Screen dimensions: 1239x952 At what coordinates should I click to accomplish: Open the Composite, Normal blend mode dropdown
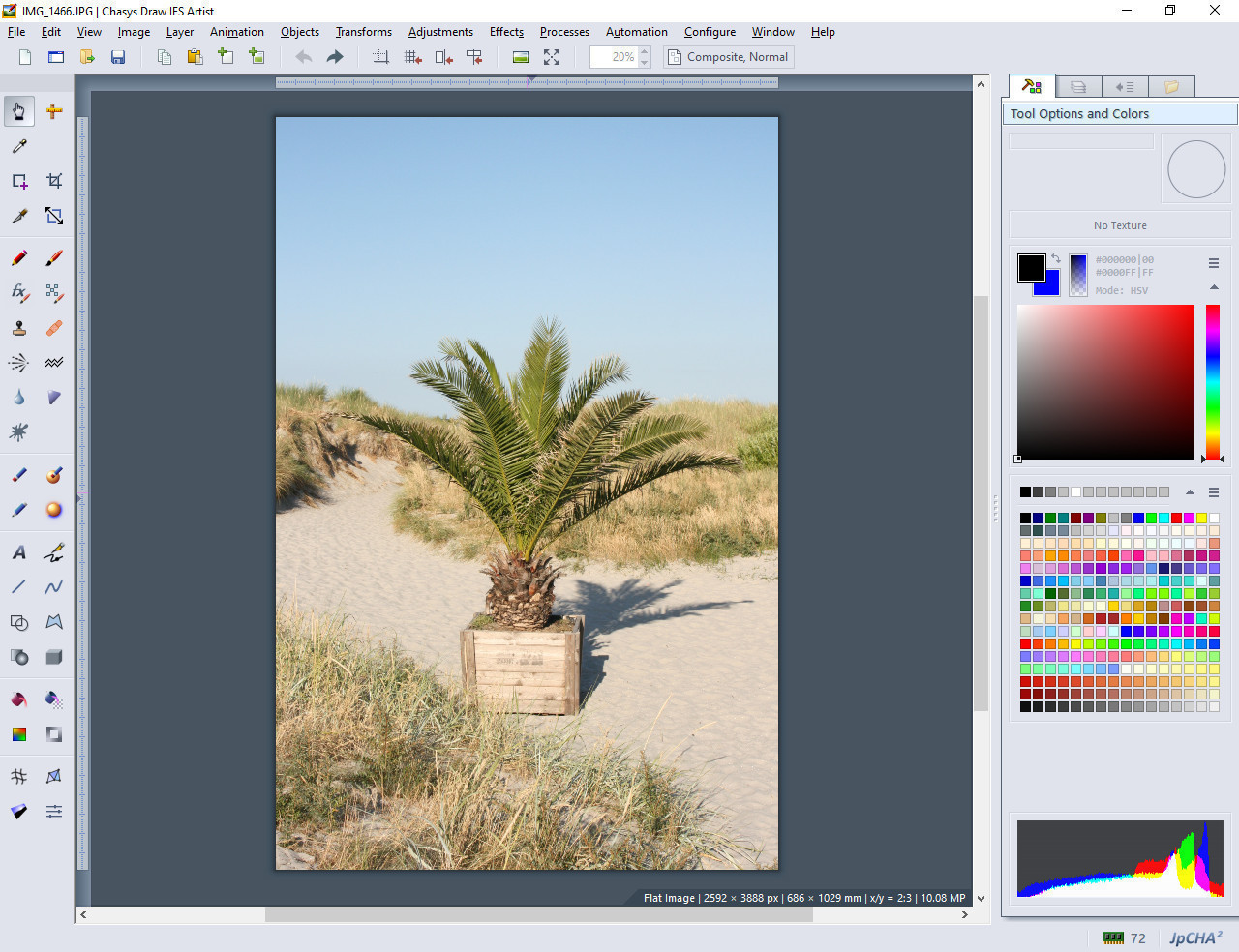[729, 57]
